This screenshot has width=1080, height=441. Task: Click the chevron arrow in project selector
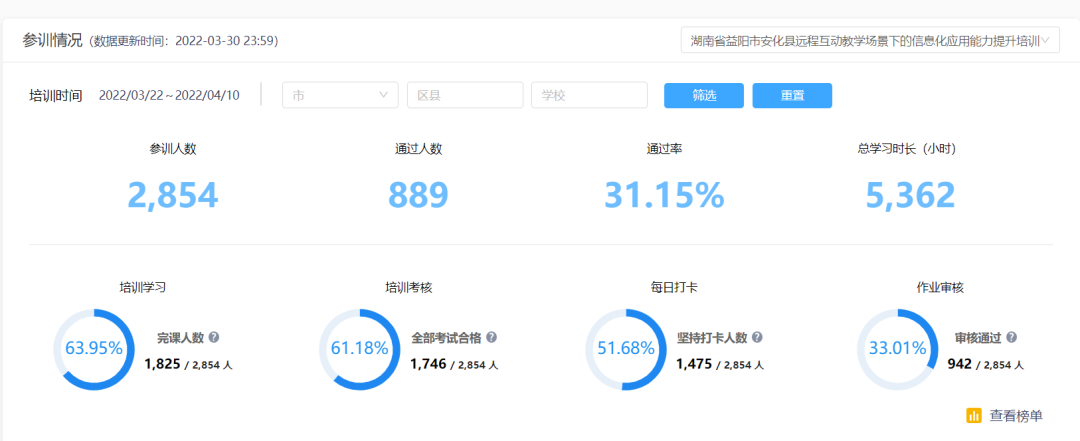pyautogui.click(x=1047, y=41)
